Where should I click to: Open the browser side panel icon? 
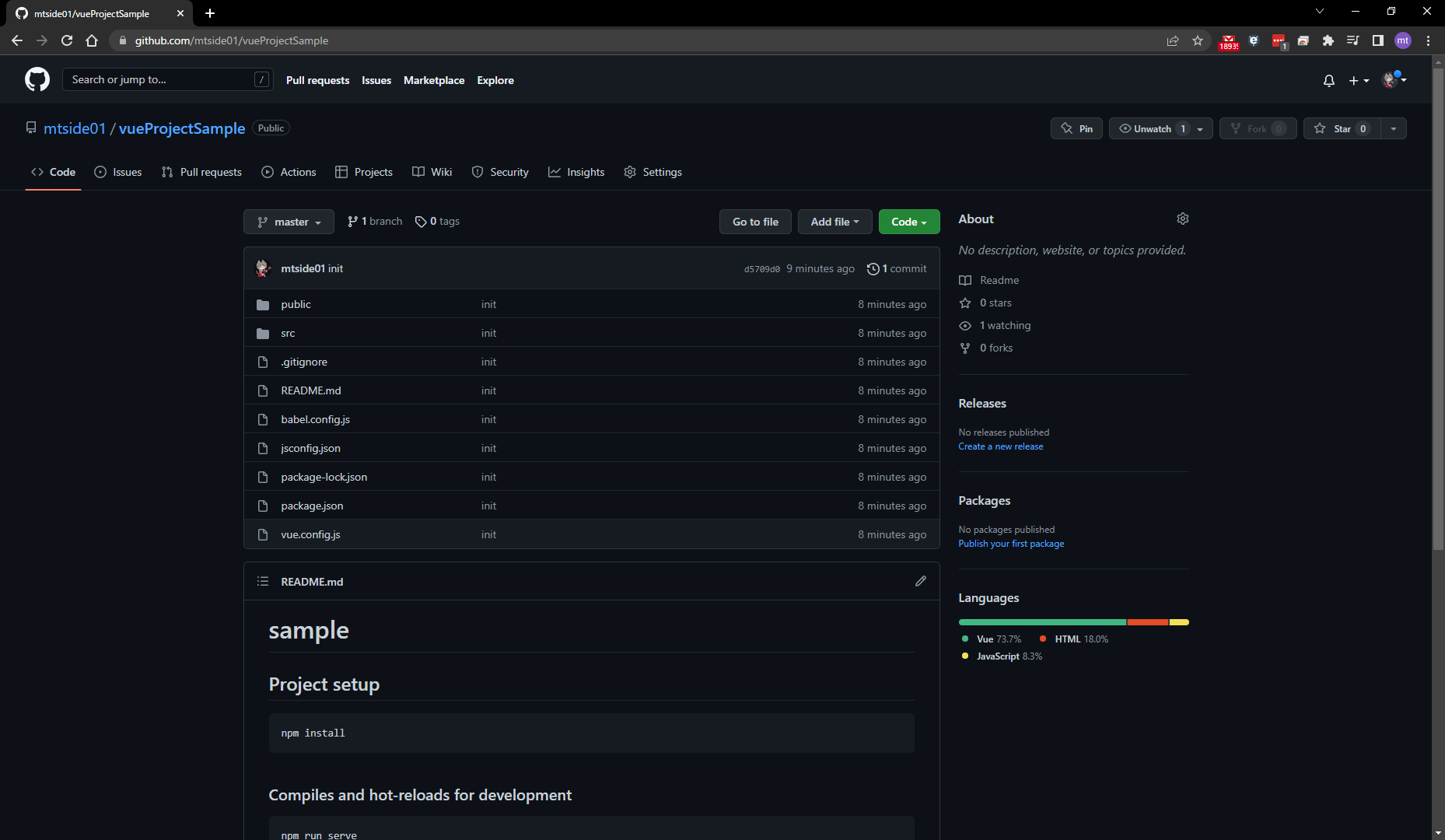1378,40
